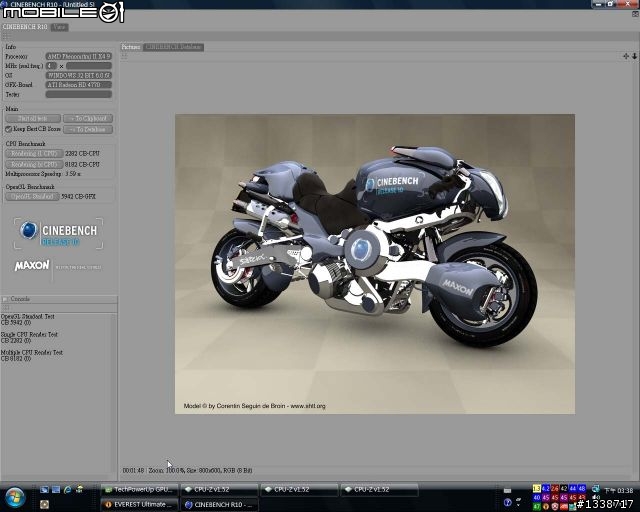
Task: Click the volume speaker tray icon
Action: click(596, 497)
